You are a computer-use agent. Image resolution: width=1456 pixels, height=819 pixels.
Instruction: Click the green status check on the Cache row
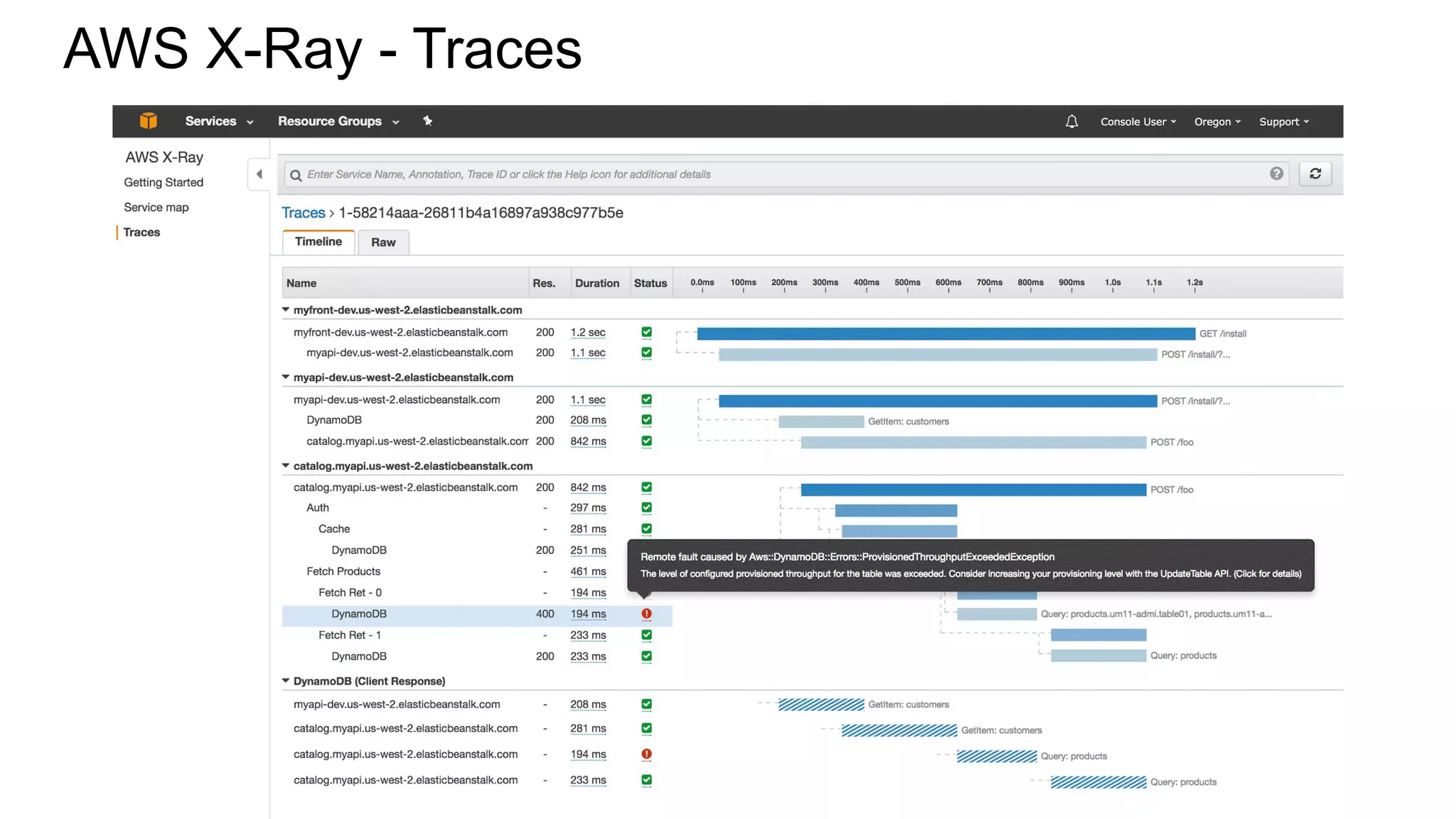pos(646,529)
